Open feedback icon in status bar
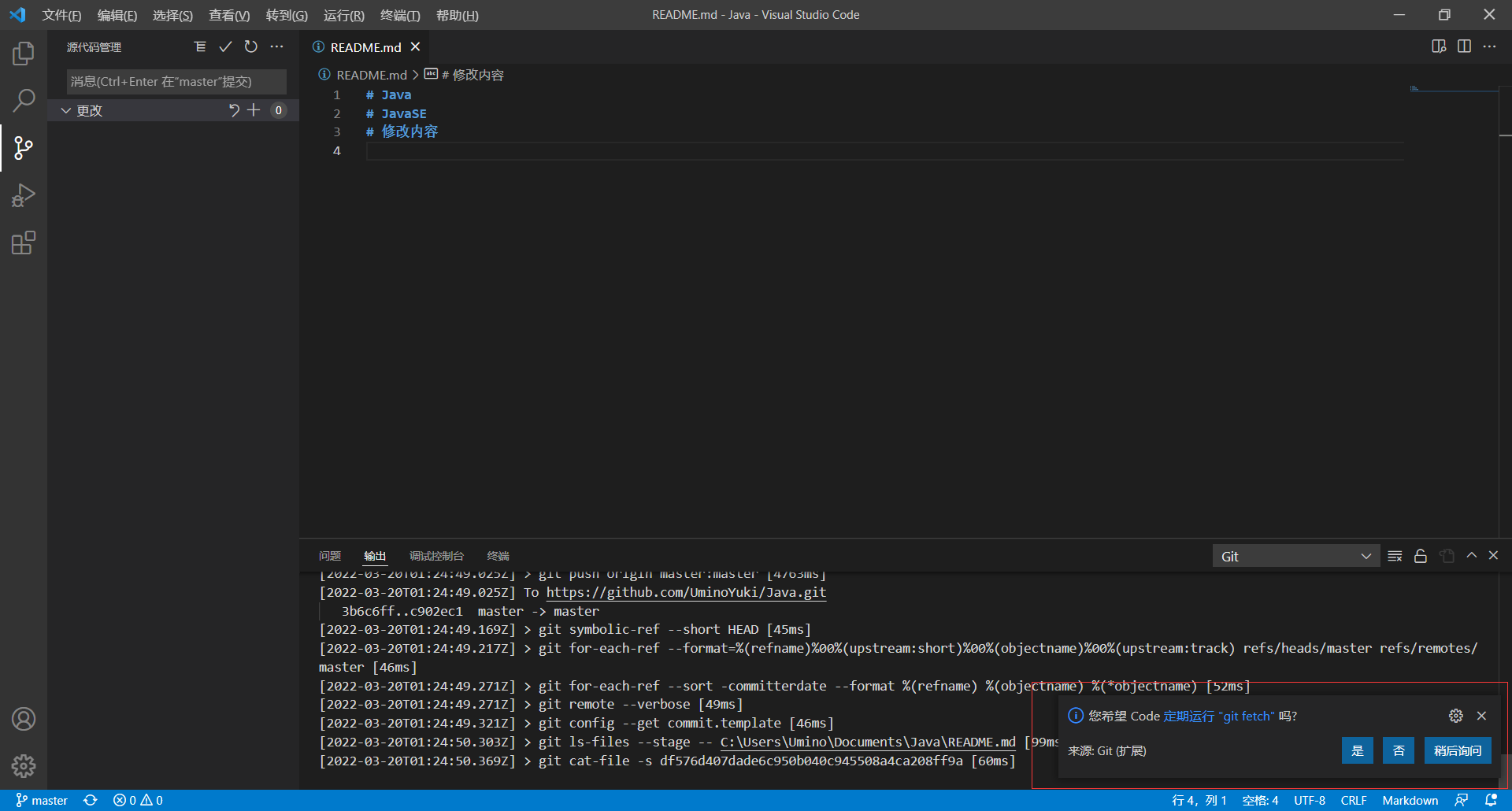The width and height of the screenshot is (1512, 811). pyautogui.click(x=1462, y=800)
